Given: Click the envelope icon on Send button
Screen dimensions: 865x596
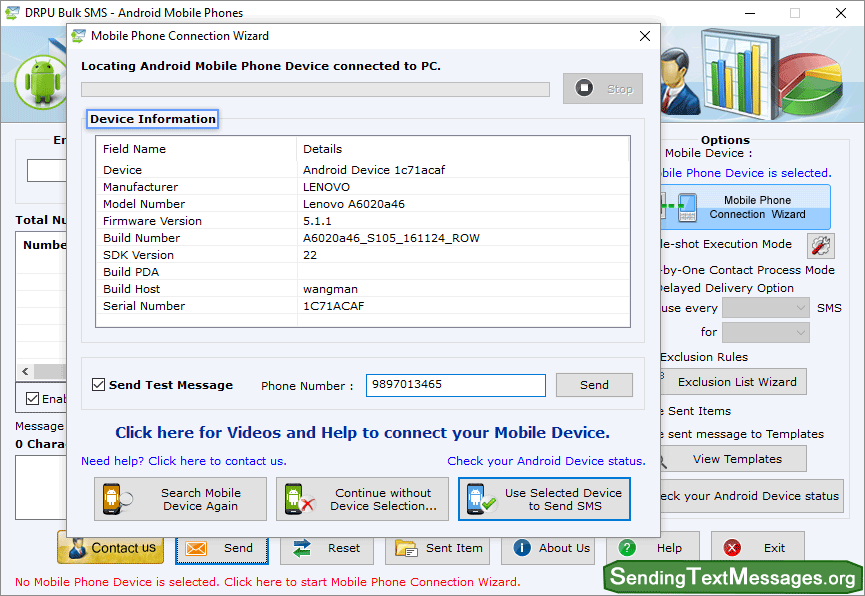Looking at the screenshot, I should [196, 549].
